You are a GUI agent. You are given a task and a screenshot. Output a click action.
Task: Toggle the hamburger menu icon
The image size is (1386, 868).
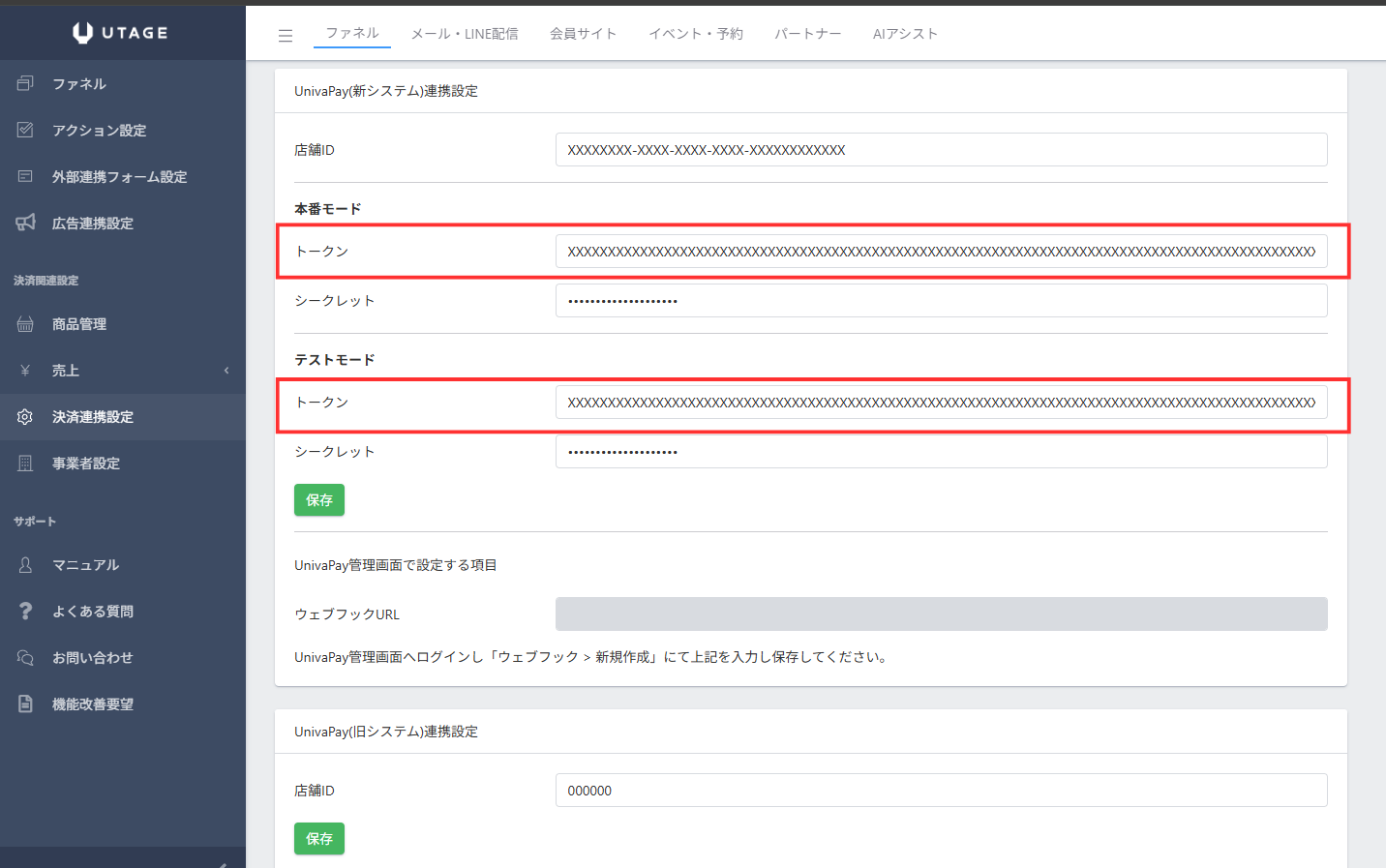(x=286, y=36)
